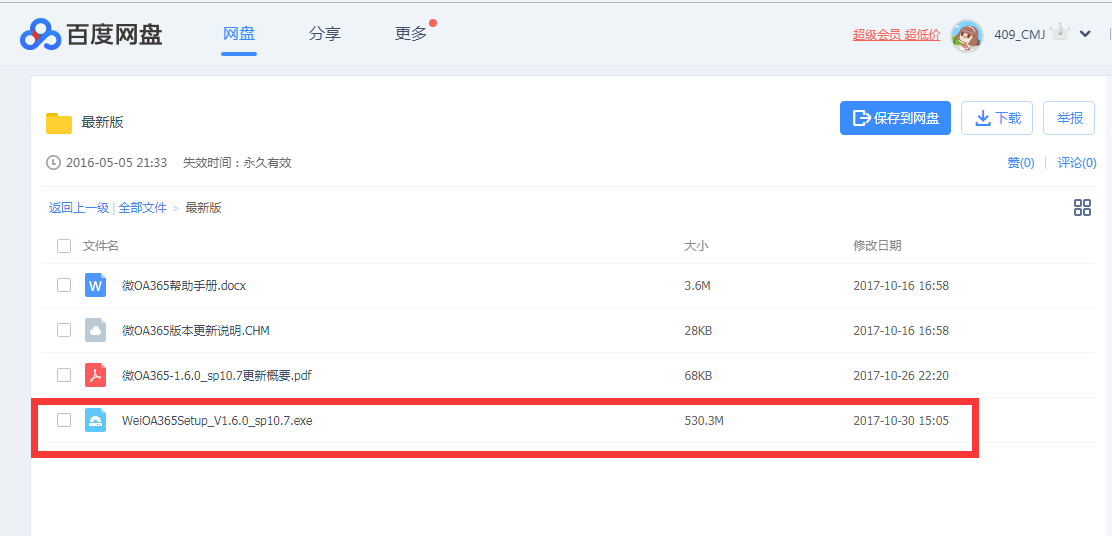Click the 下载 button
This screenshot has width=1112, height=536.
996,118
